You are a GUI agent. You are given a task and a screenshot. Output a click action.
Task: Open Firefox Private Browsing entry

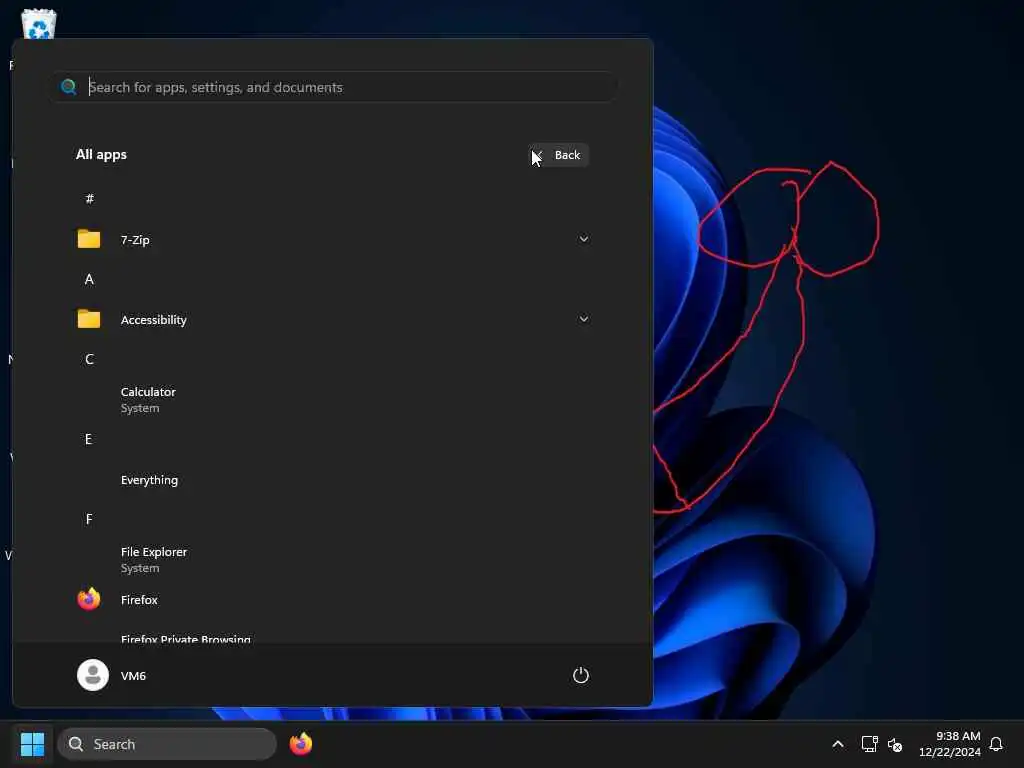[x=333, y=637]
